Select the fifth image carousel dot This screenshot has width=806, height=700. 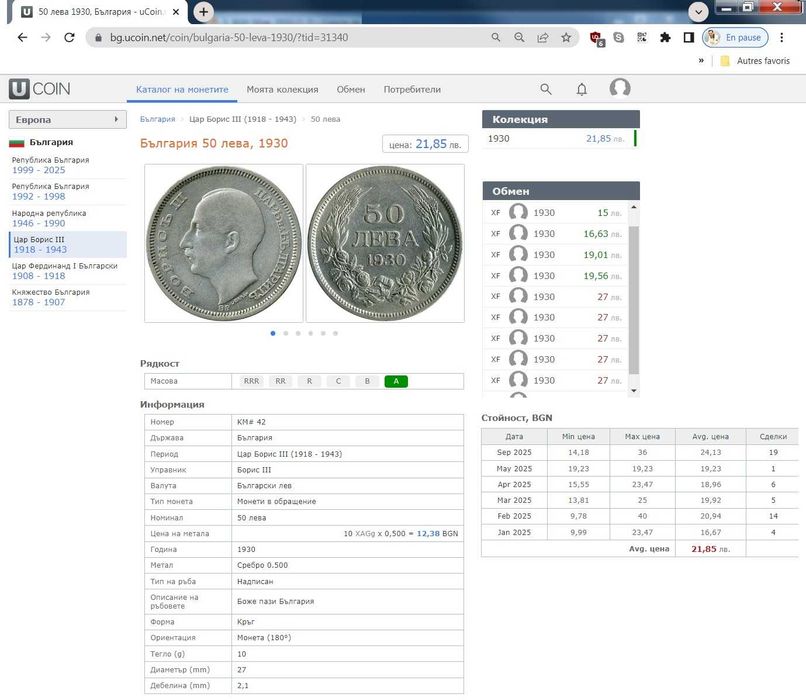[x=323, y=333]
